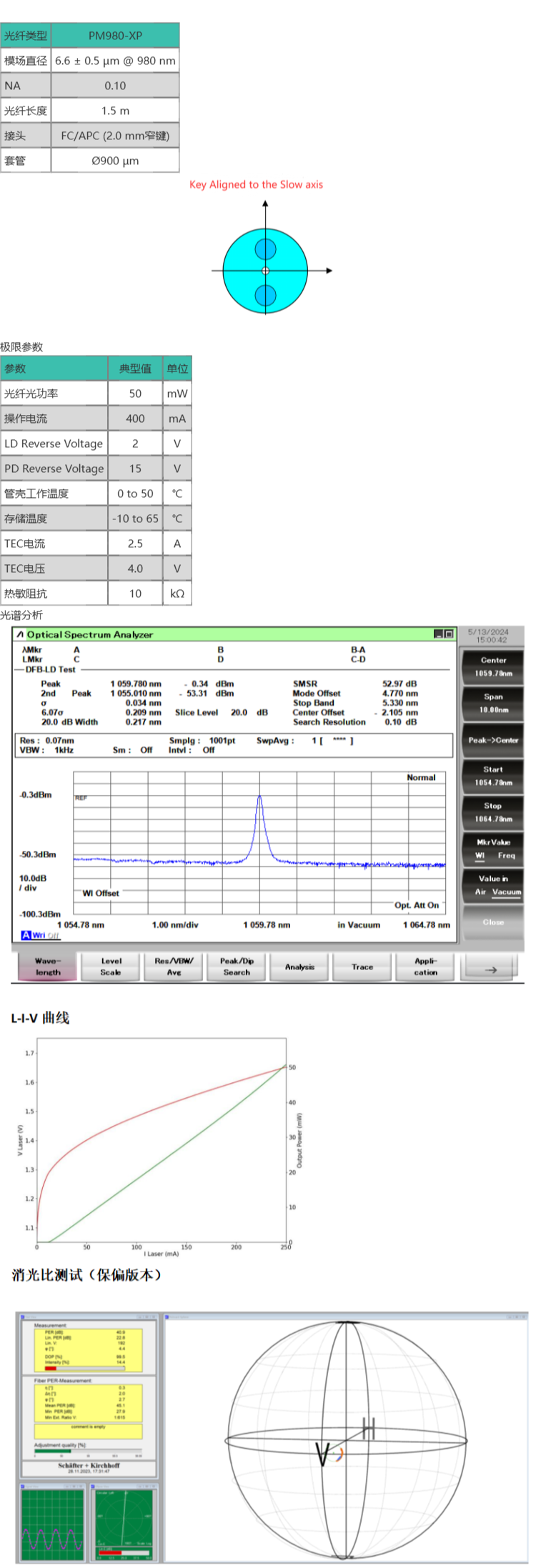Image resolution: width=536 pixels, height=1568 pixels.
Task: Open the Application function tab
Action: click(x=425, y=967)
